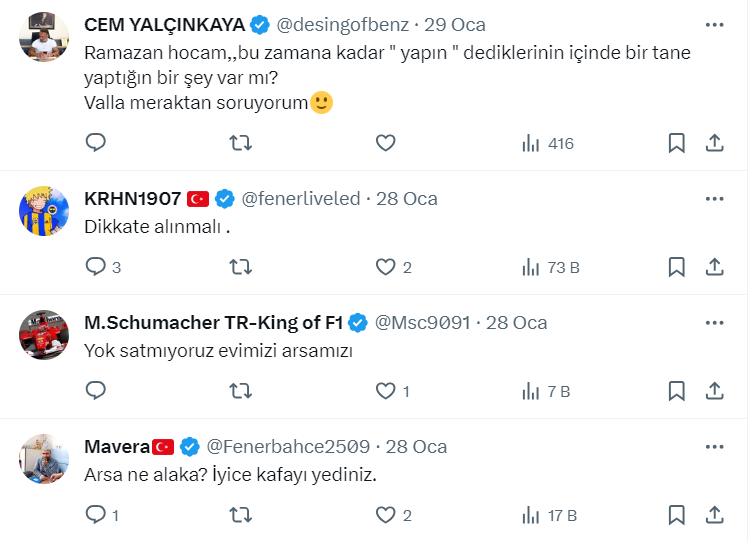Share Mavera's tweet
Image resolution: width=750 pixels, height=542 pixels.
715,515
